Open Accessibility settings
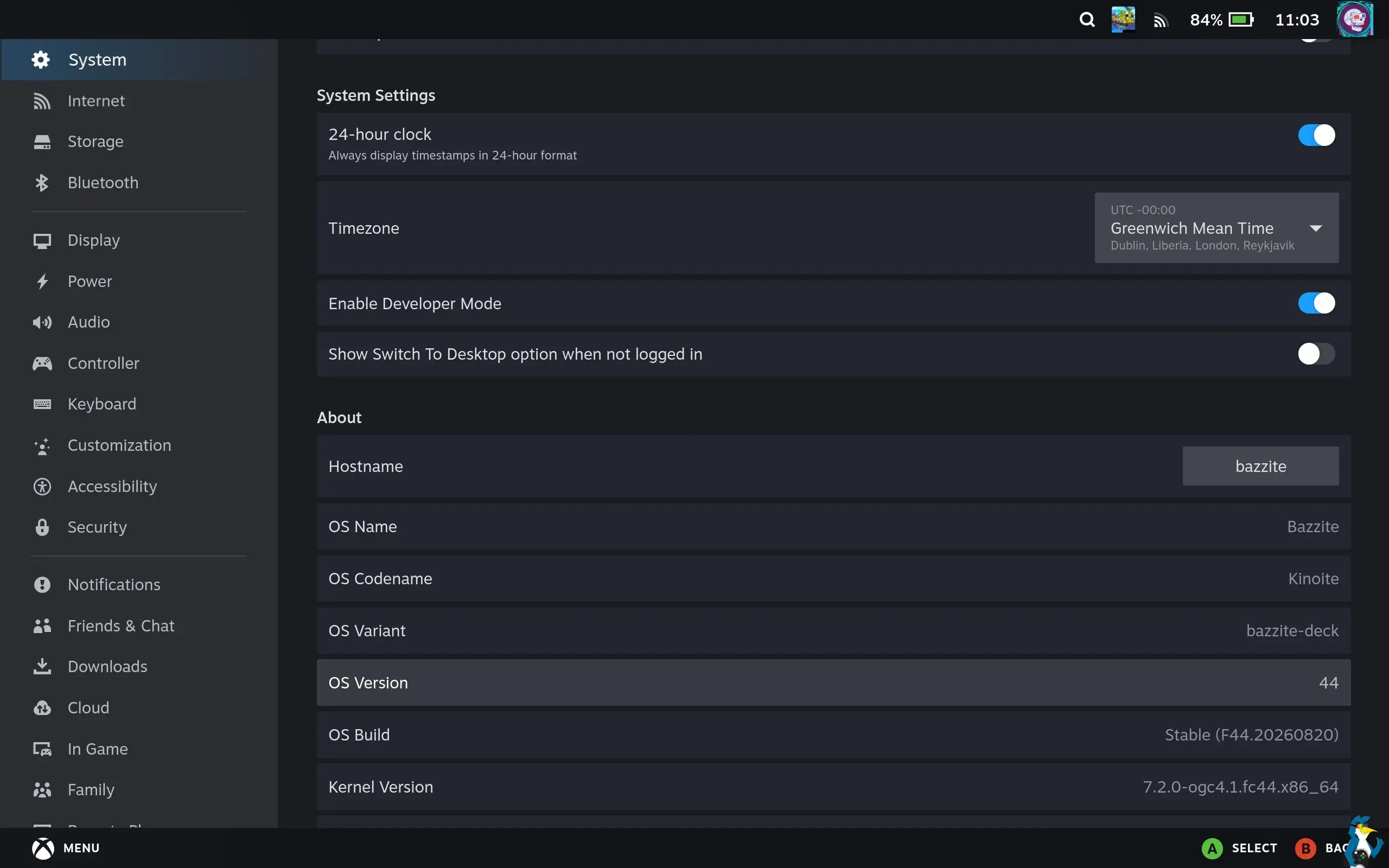Screen dimensions: 1389x868 (139, 486)
